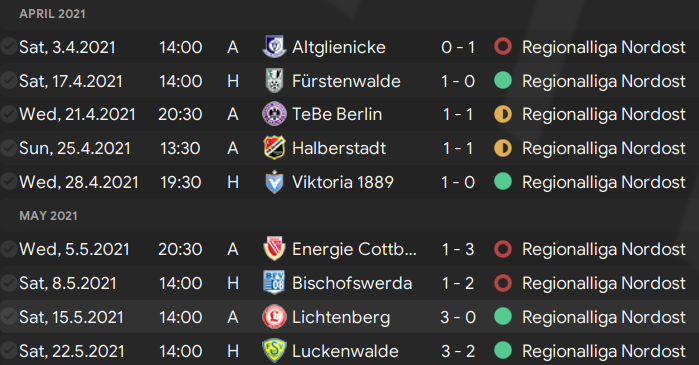Collapse the MAY 2021 month section
The image size is (699, 365).
tap(48, 216)
